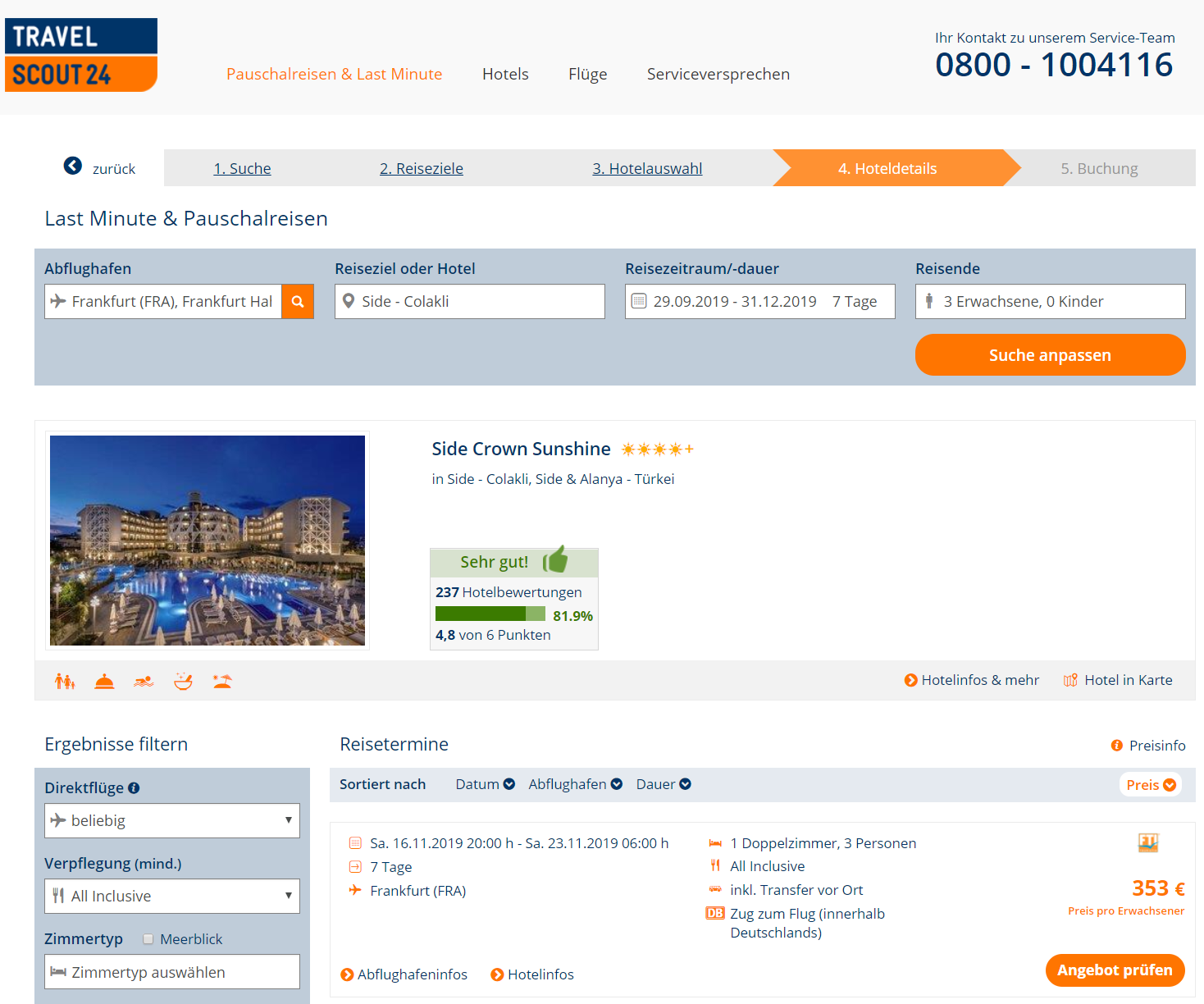Viewport: 1204px width, 1004px height.
Task: Click the service phone number 0800 - 1004116
Action: click(x=1055, y=65)
